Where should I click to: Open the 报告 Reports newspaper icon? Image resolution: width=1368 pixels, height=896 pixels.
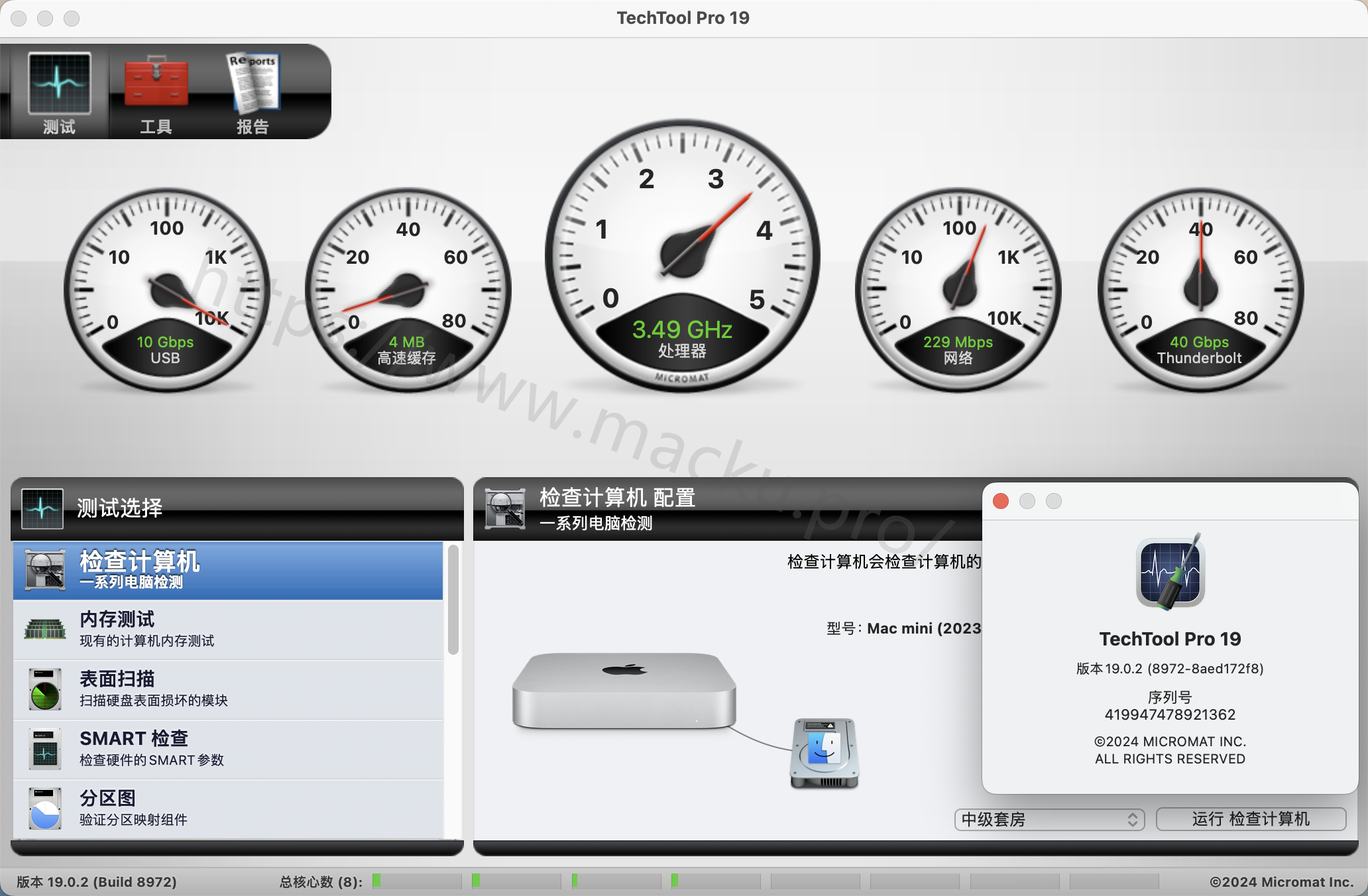253,82
